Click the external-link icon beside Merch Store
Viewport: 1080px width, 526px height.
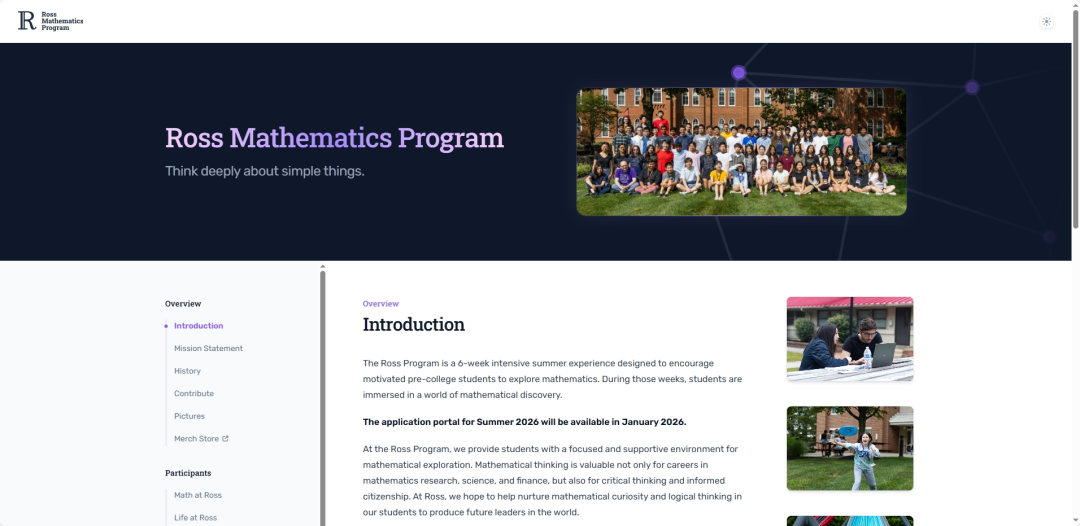[x=225, y=439]
